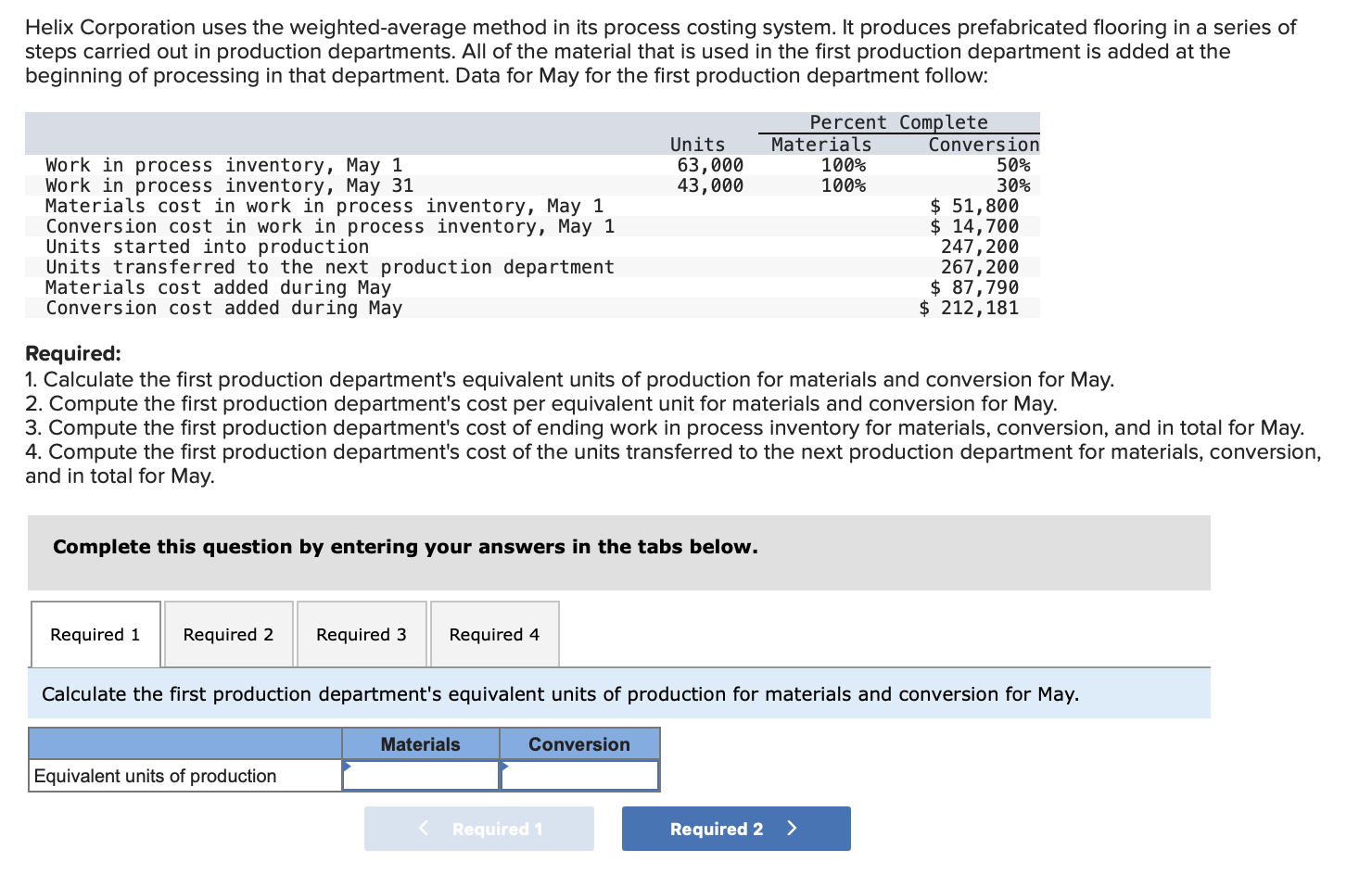Screen dimensions: 1372x875
Task: Click the '$ 14,700' conversion cost value
Action: (x=974, y=226)
